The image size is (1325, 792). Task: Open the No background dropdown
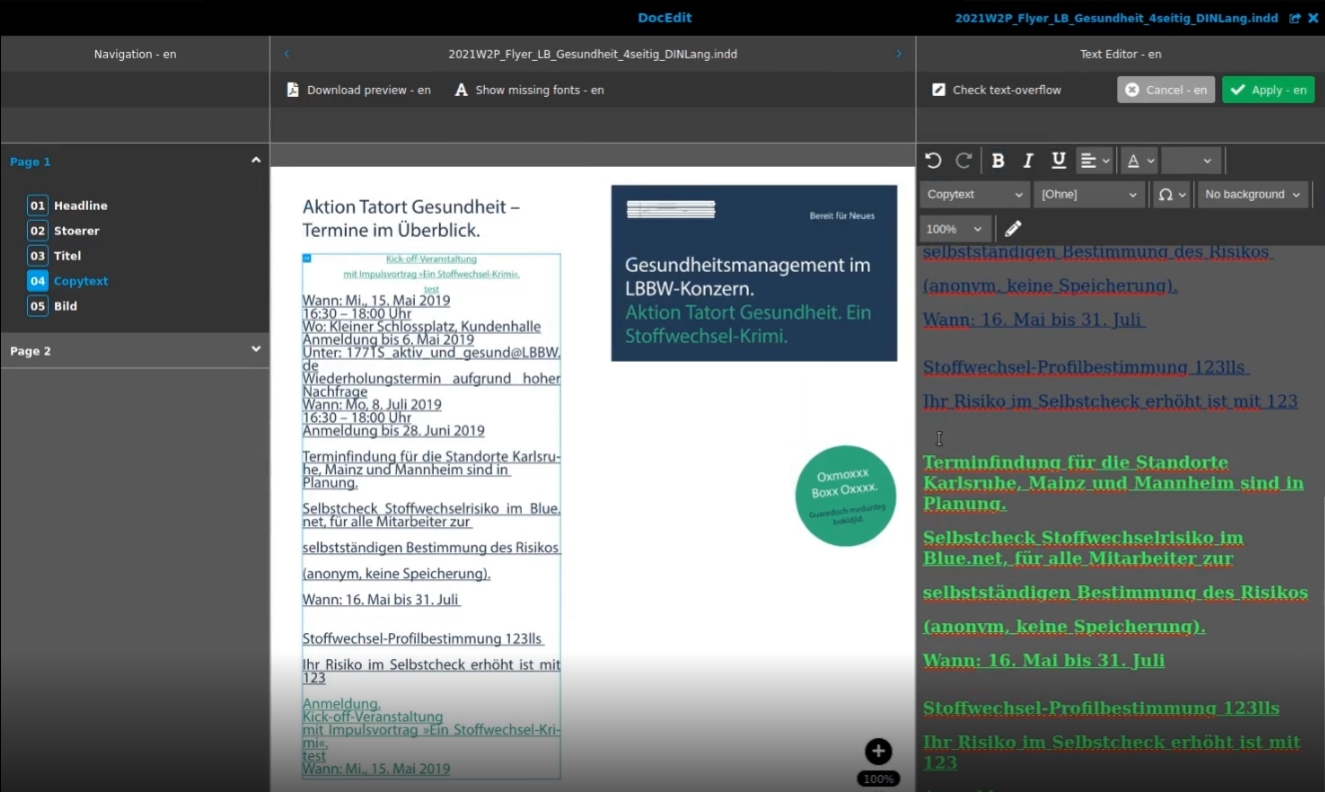1254,194
